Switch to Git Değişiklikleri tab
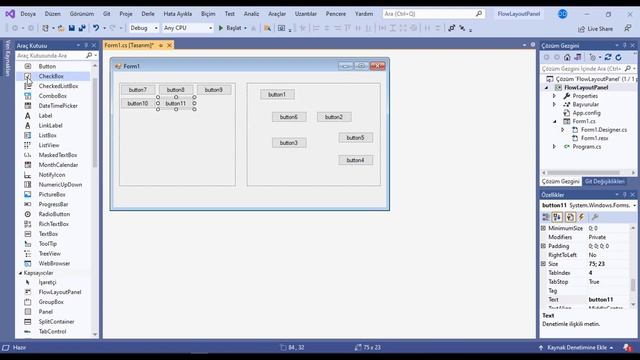 pyautogui.click(x=604, y=181)
